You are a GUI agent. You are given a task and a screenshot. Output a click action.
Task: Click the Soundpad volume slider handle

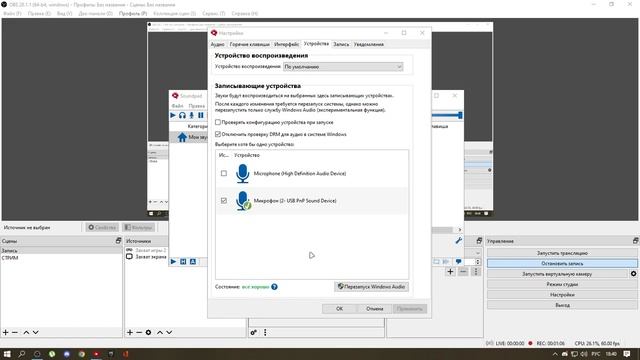coord(460,116)
